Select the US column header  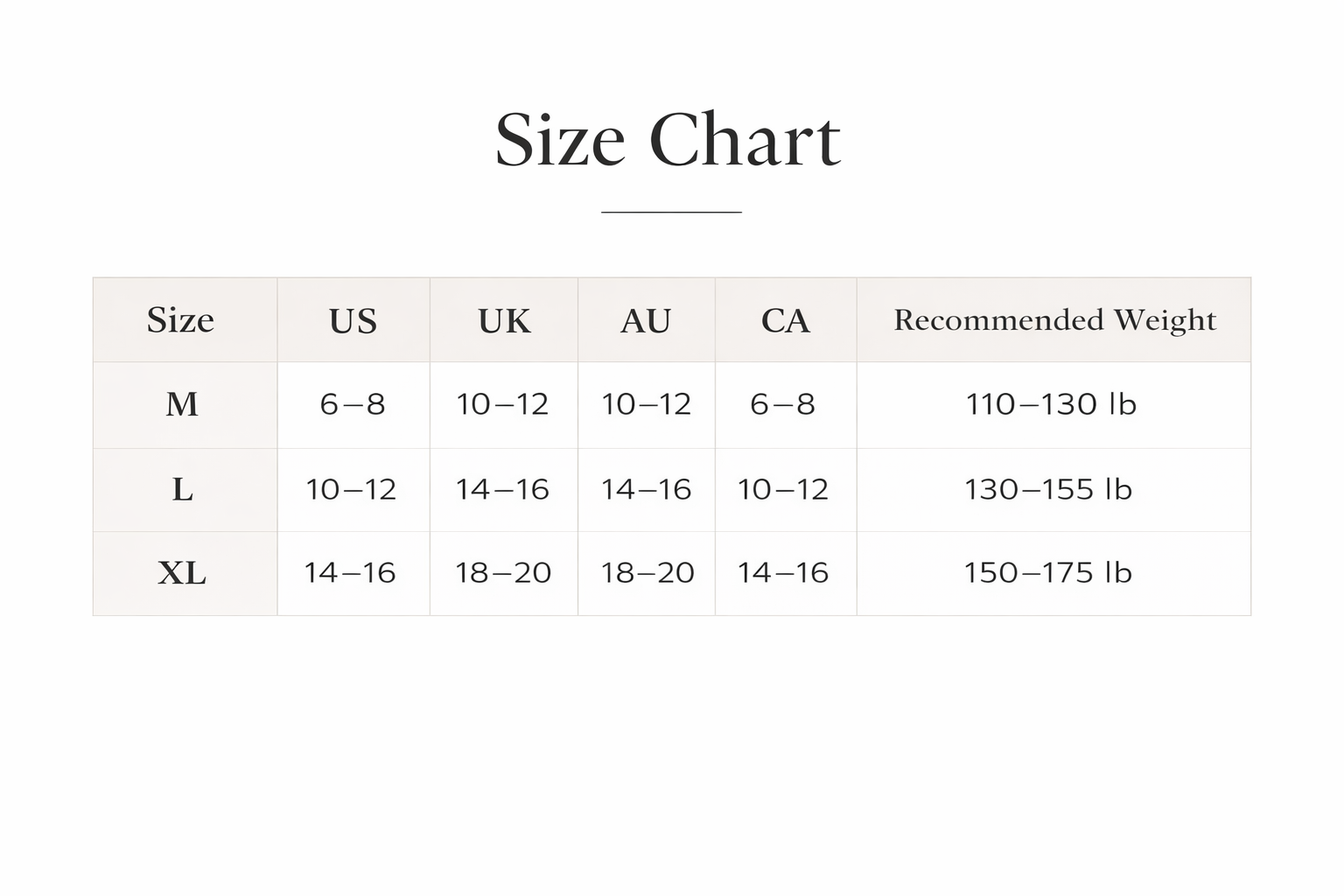(353, 321)
